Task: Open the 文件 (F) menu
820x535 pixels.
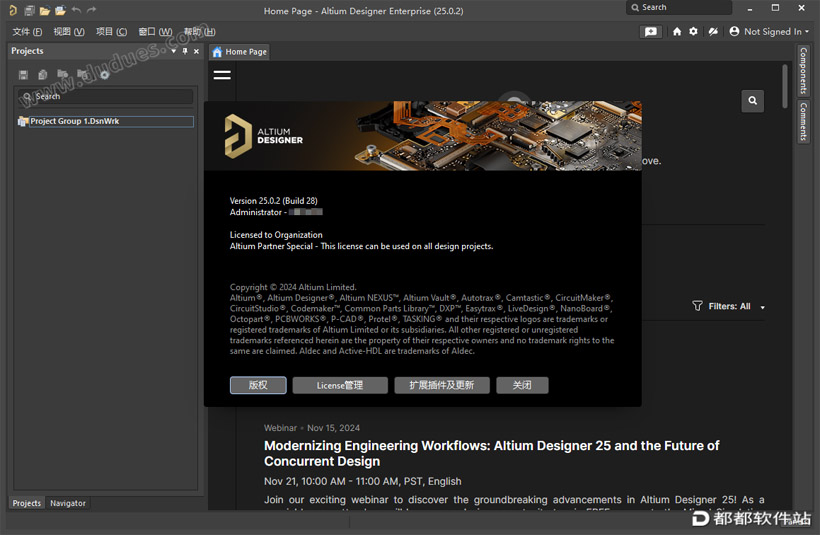Action: click(28, 32)
